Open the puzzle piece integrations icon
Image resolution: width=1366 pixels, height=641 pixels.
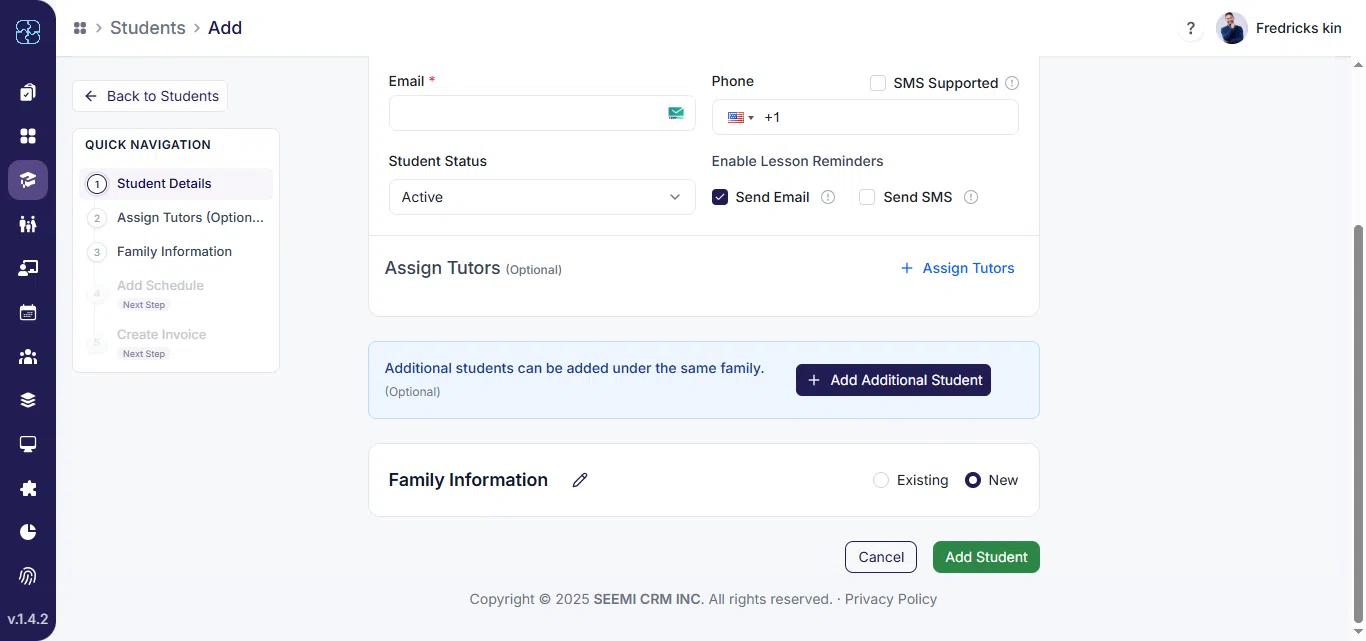click(x=28, y=488)
